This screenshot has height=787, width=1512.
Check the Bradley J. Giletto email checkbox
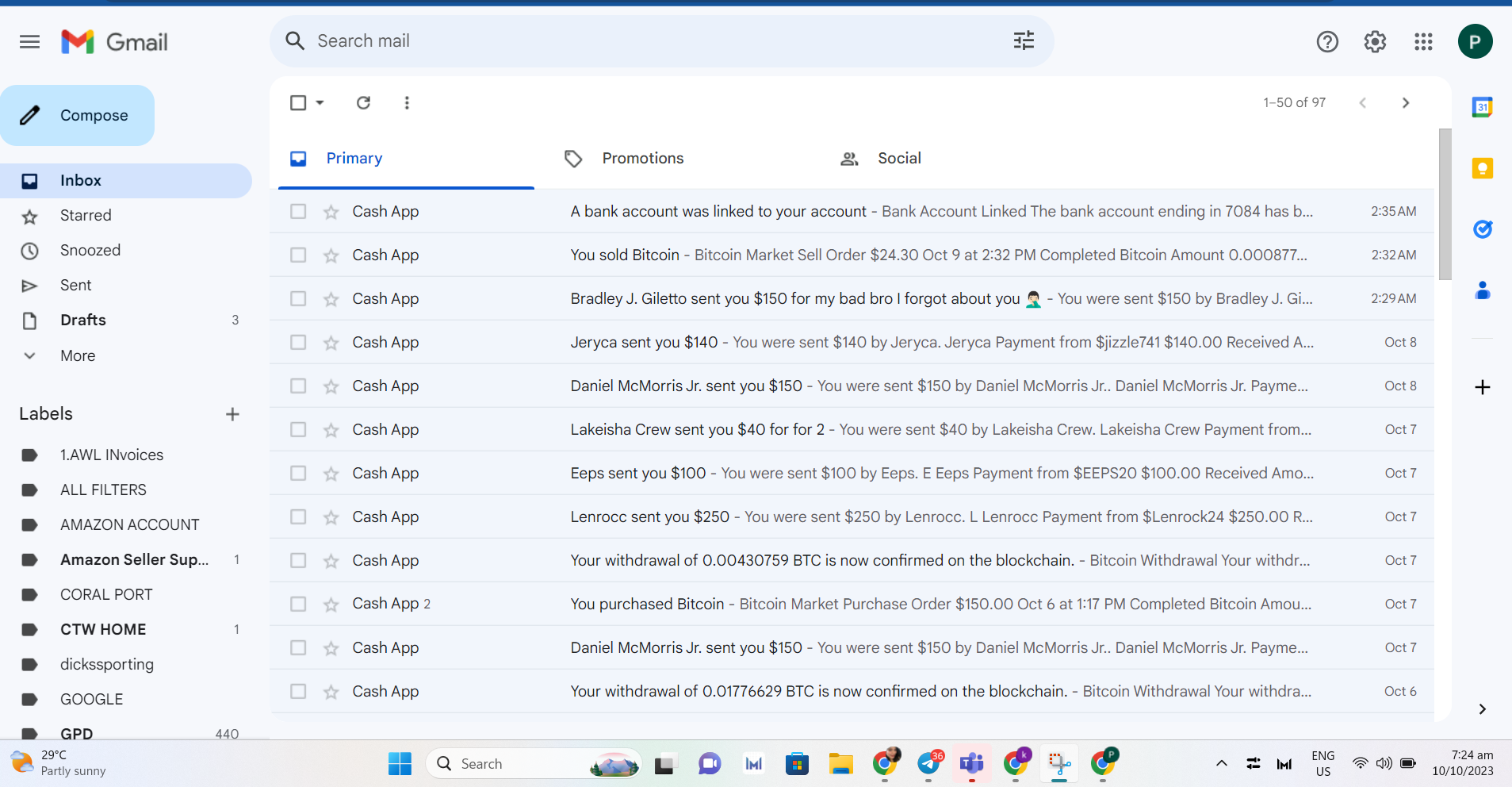pos(298,298)
